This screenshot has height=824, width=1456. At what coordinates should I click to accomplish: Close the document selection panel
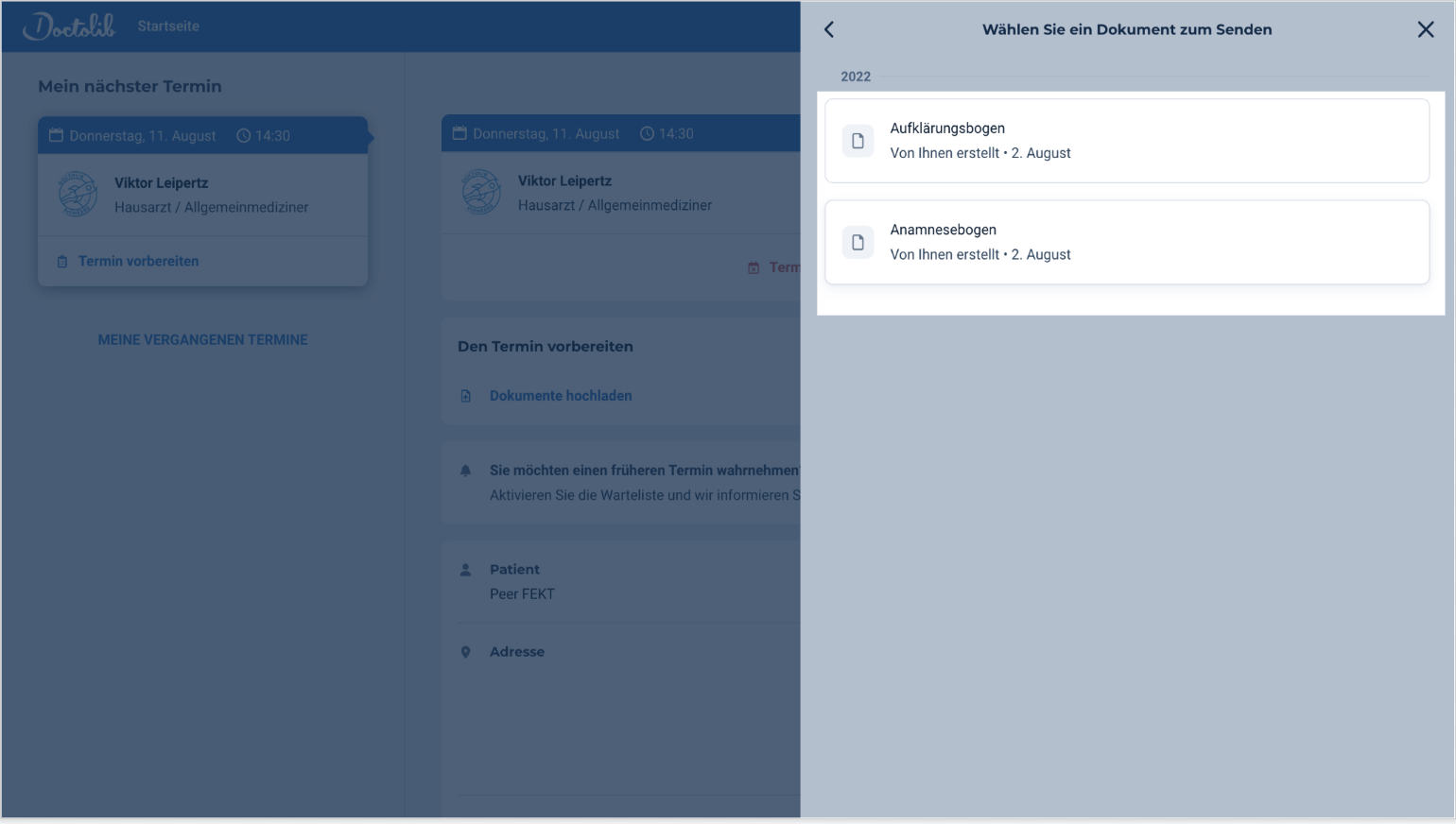(x=1425, y=29)
